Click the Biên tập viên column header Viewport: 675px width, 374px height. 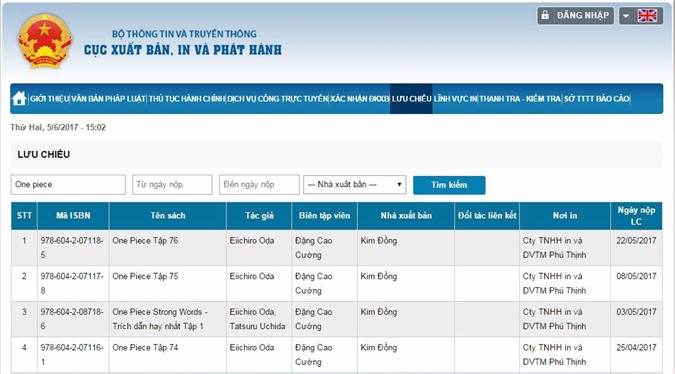point(325,216)
